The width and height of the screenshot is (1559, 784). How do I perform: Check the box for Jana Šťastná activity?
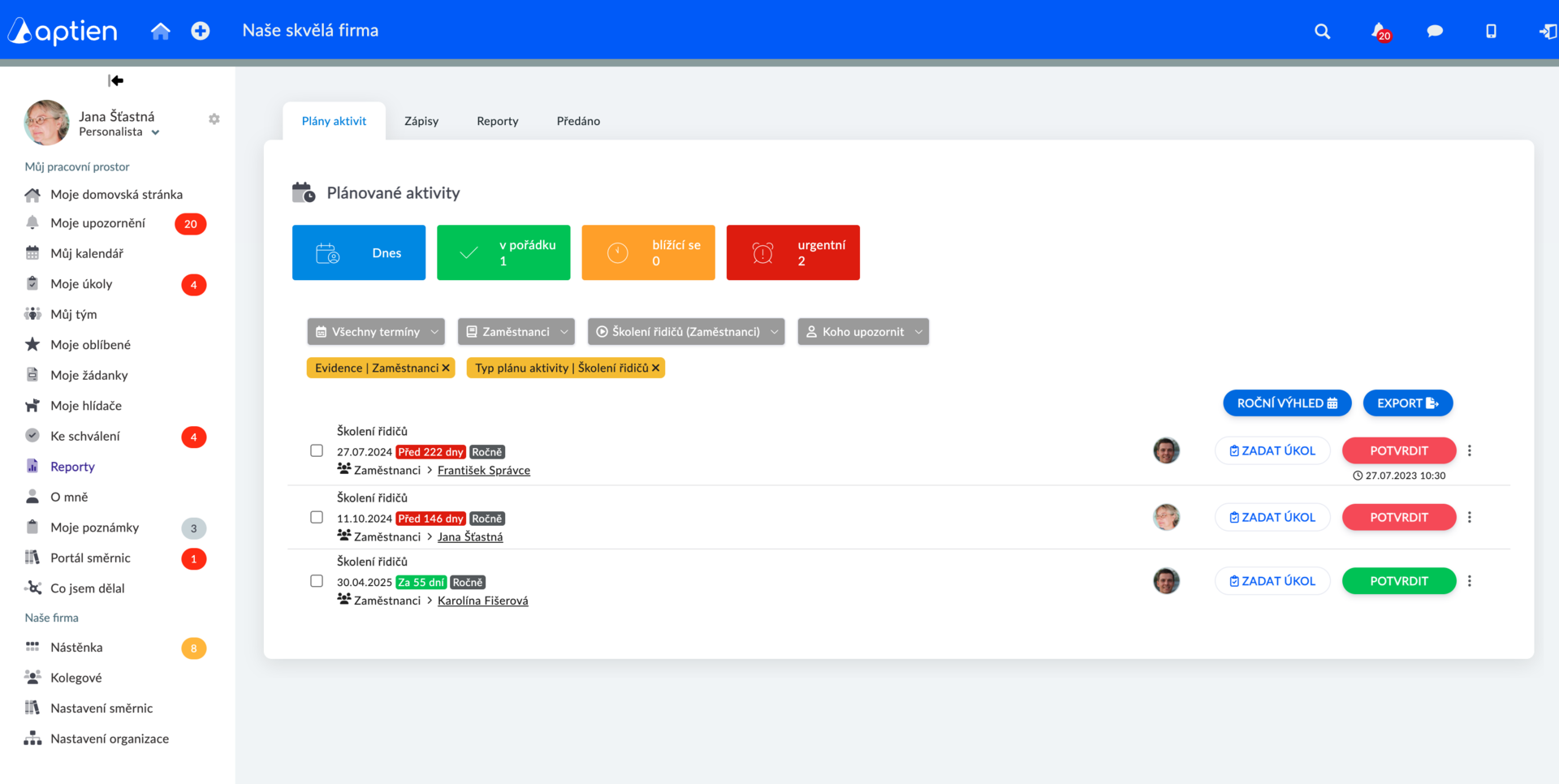(x=317, y=517)
